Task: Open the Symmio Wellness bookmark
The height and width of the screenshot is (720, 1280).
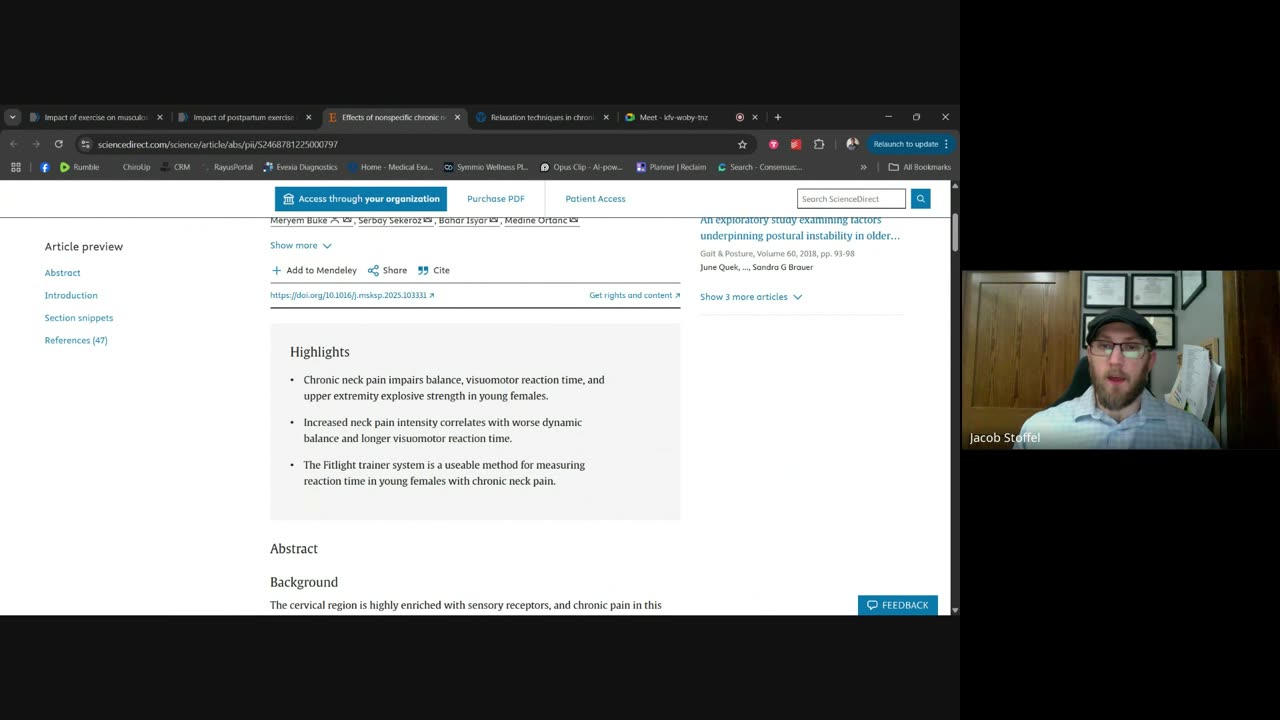Action: tap(485, 167)
